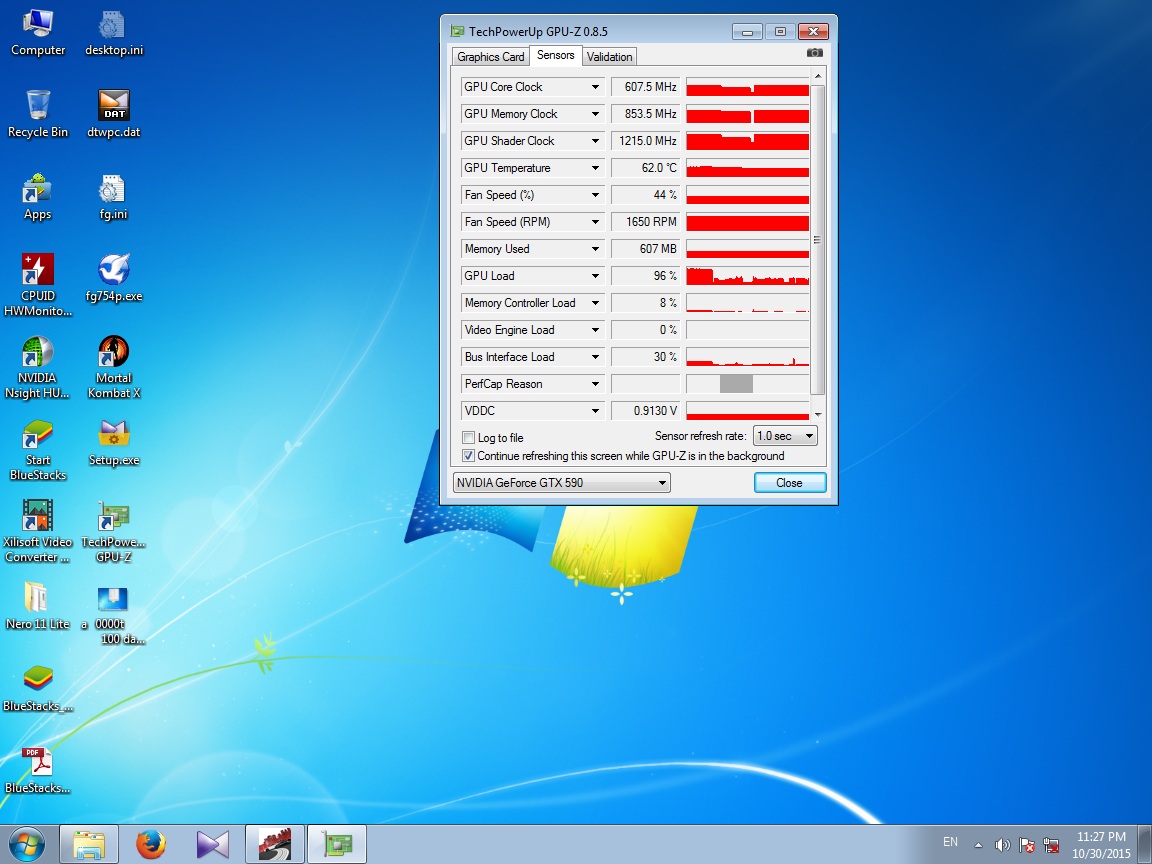This screenshot has width=1152, height=864.
Task: Switch to the racing game taskbar item
Action: (275, 843)
